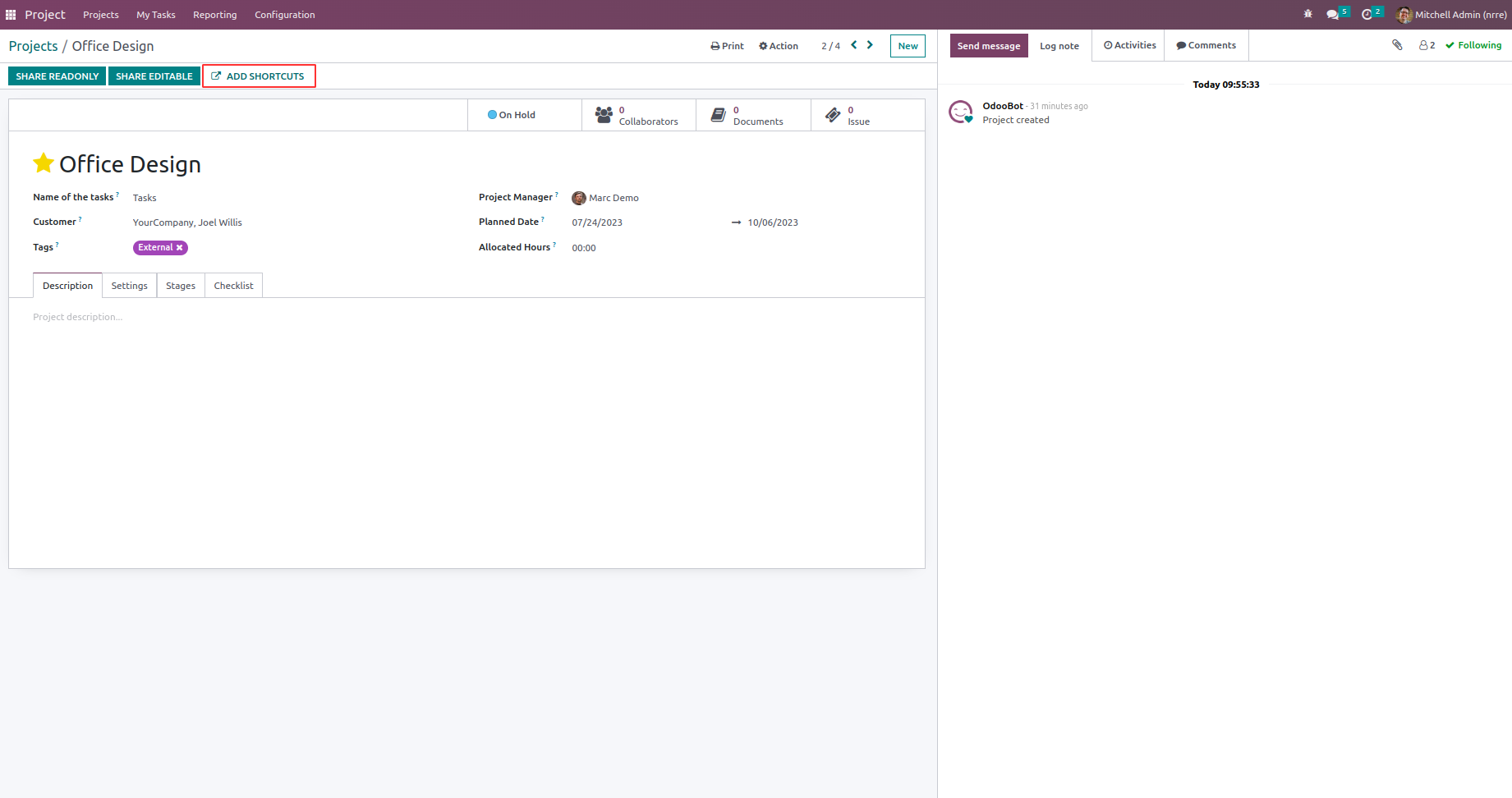
Task: Open the Activities chatter button
Action: (x=1129, y=45)
